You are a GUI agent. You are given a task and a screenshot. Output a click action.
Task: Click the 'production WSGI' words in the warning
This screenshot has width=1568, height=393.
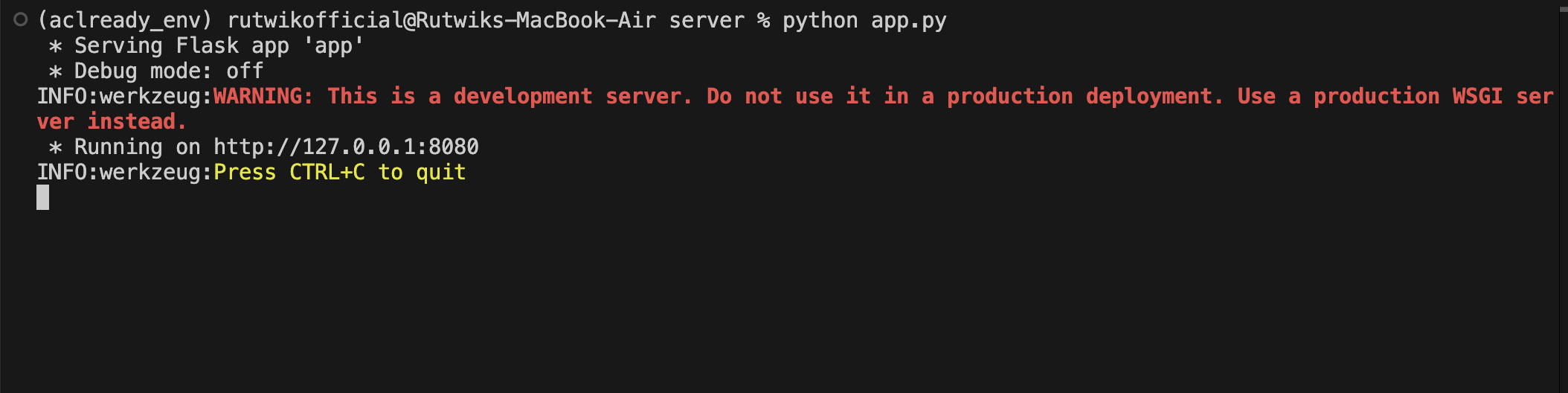pyautogui.click(x=1407, y=96)
